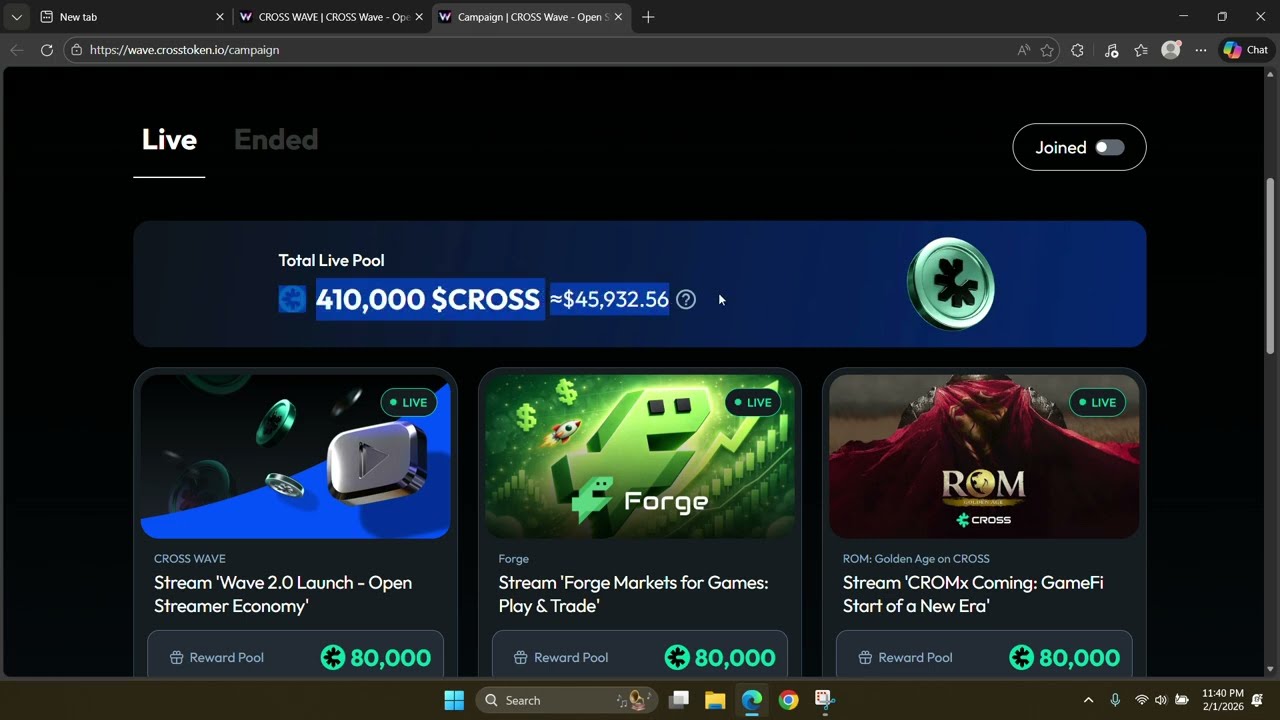1280x720 pixels.
Task: Open 'Wave 2.0 Launch - Open Streamer Economy' title
Action: (x=283, y=594)
